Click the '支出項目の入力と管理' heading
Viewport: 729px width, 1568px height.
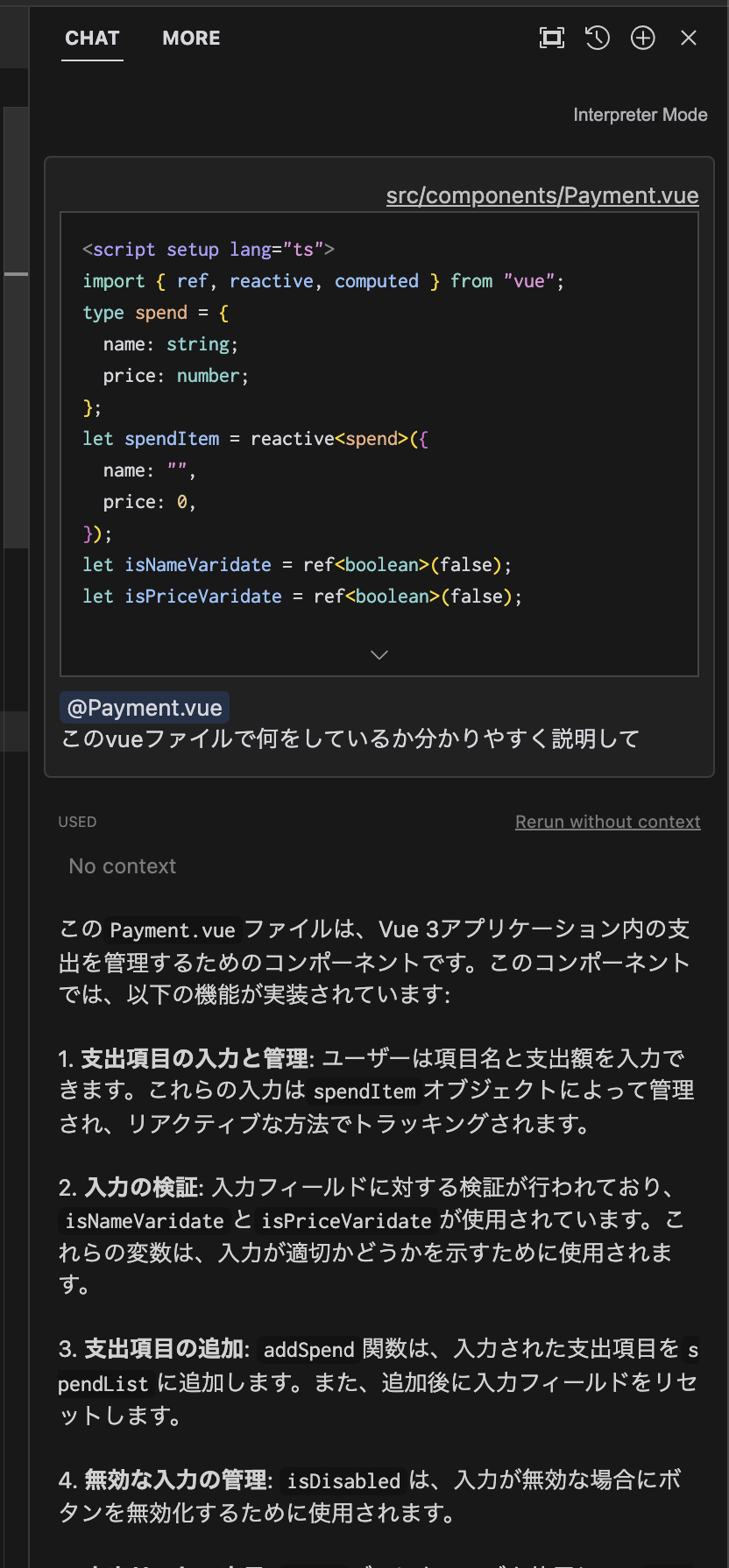click(x=195, y=1058)
